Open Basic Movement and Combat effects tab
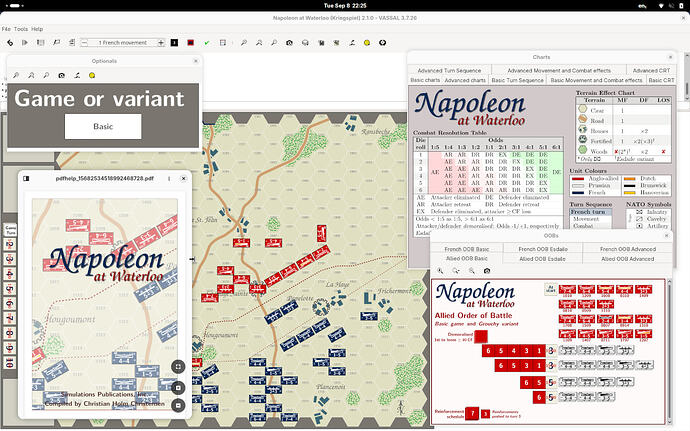The width and height of the screenshot is (690, 431). [596, 80]
